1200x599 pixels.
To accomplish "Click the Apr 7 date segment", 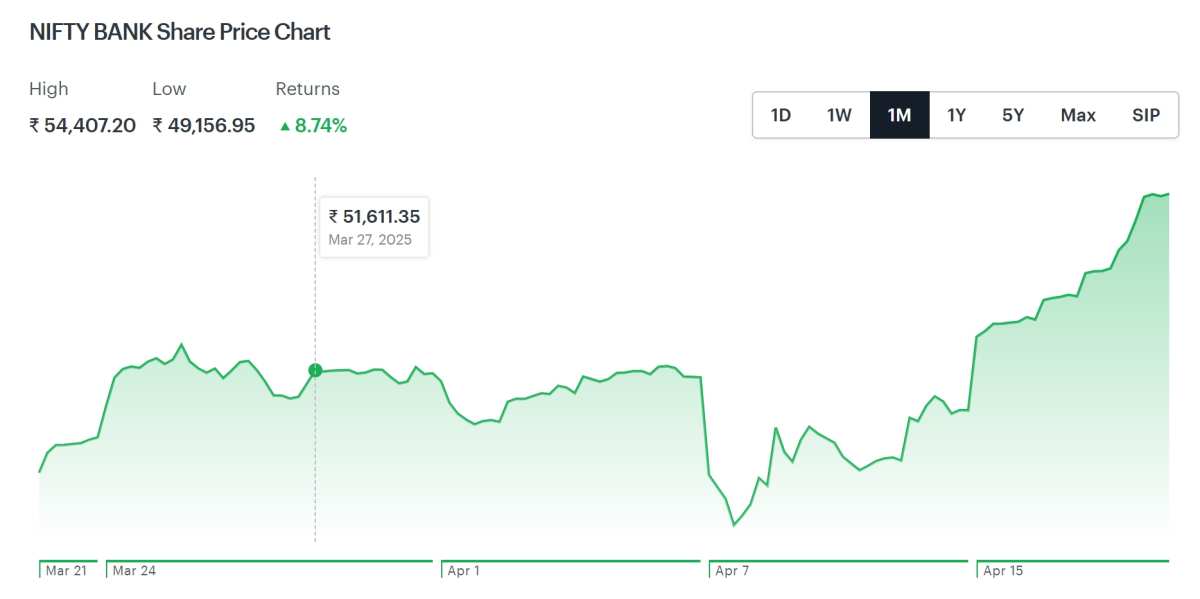I will (x=839, y=569).
